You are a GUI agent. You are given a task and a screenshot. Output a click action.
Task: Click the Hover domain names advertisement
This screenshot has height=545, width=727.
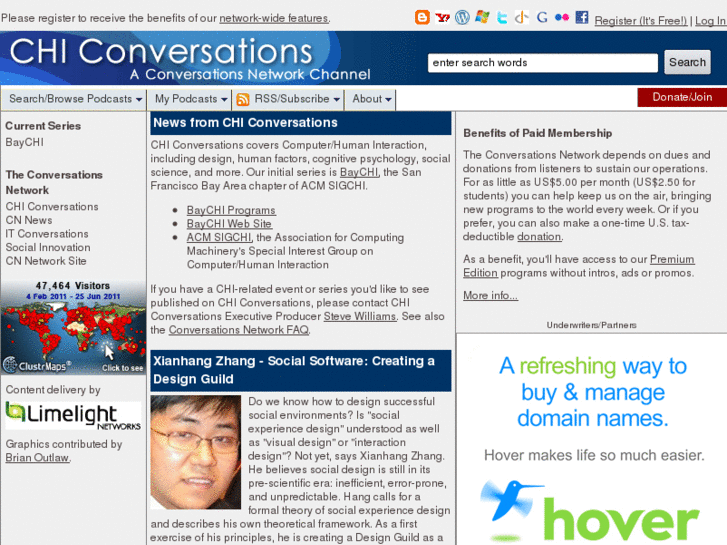point(592,439)
